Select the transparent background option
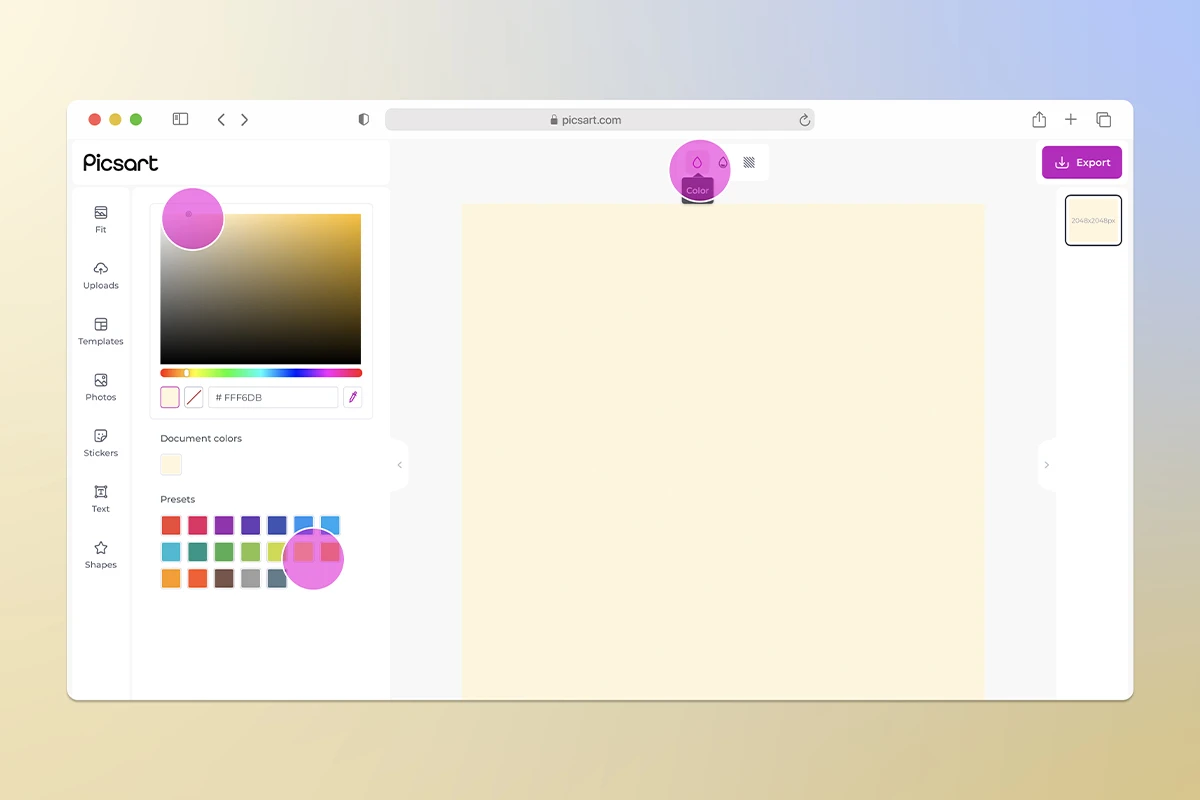The width and height of the screenshot is (1200, 800). 750,162
